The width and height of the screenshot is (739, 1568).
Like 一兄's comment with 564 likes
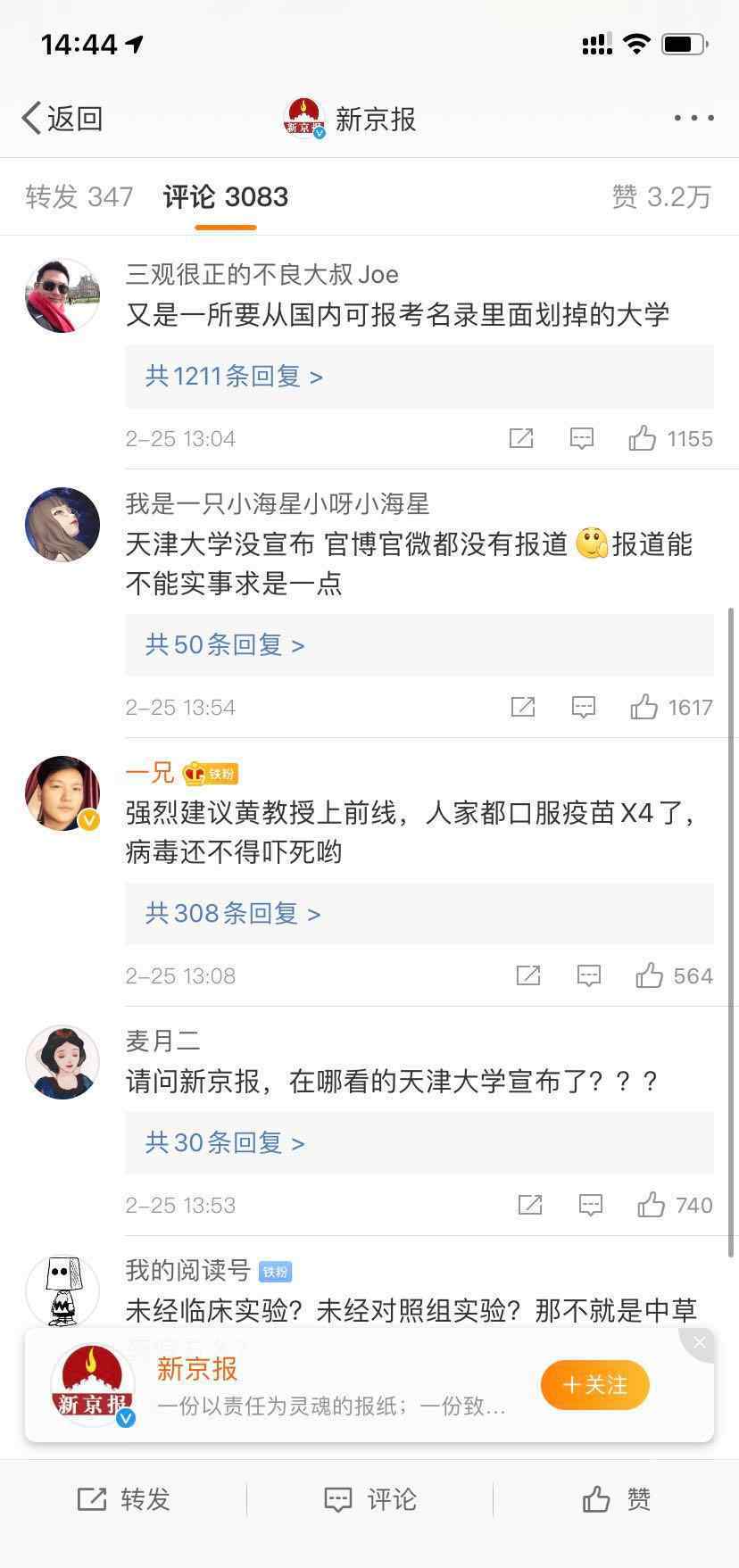650,975
